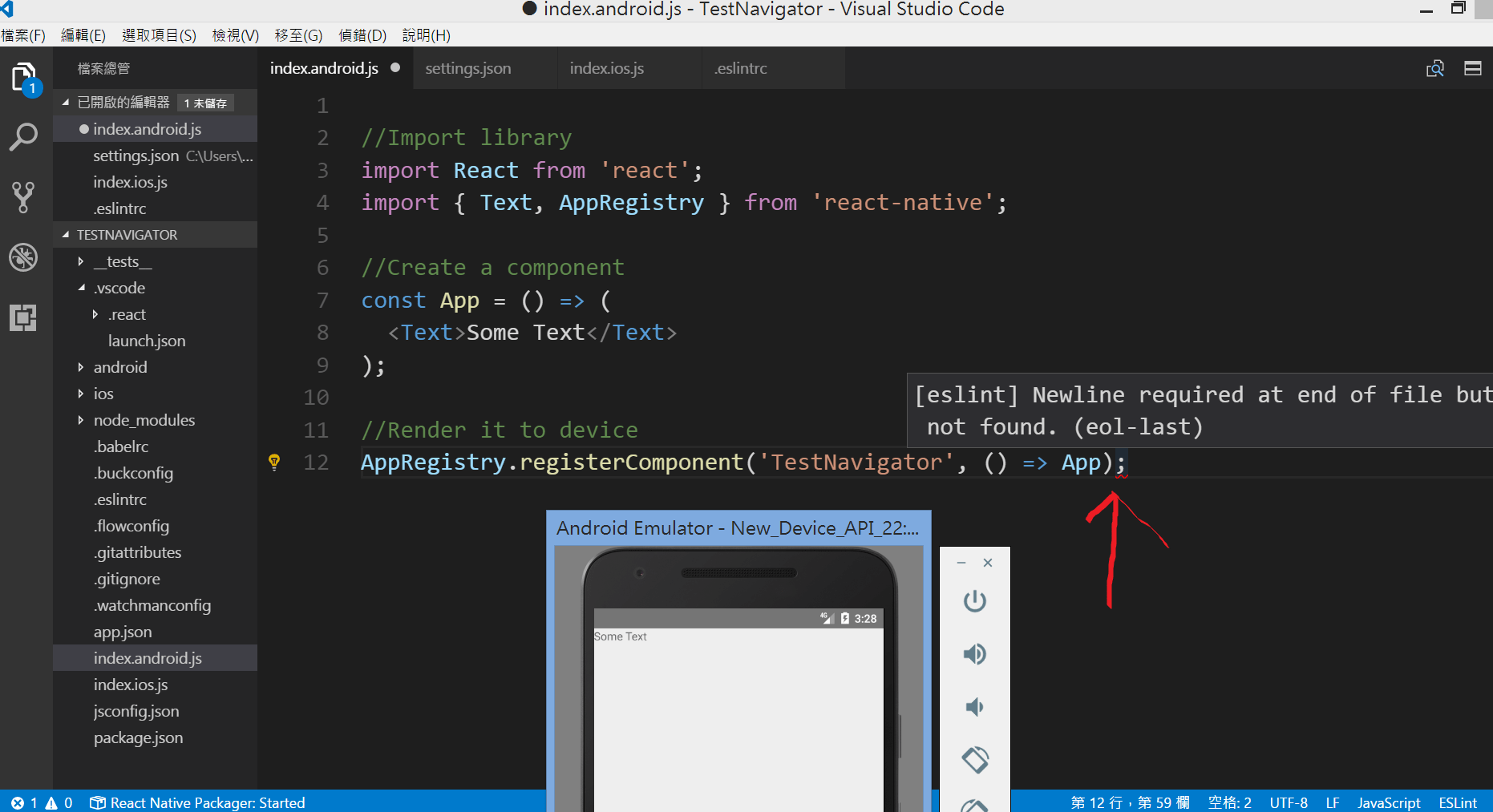Click volume up on emulator panel
Screen dimensions: 1493x812
click(975, 653)
